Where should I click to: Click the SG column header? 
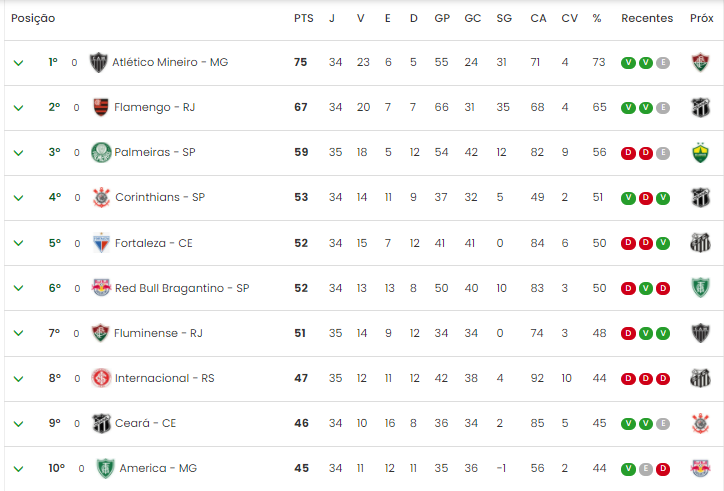504,18
